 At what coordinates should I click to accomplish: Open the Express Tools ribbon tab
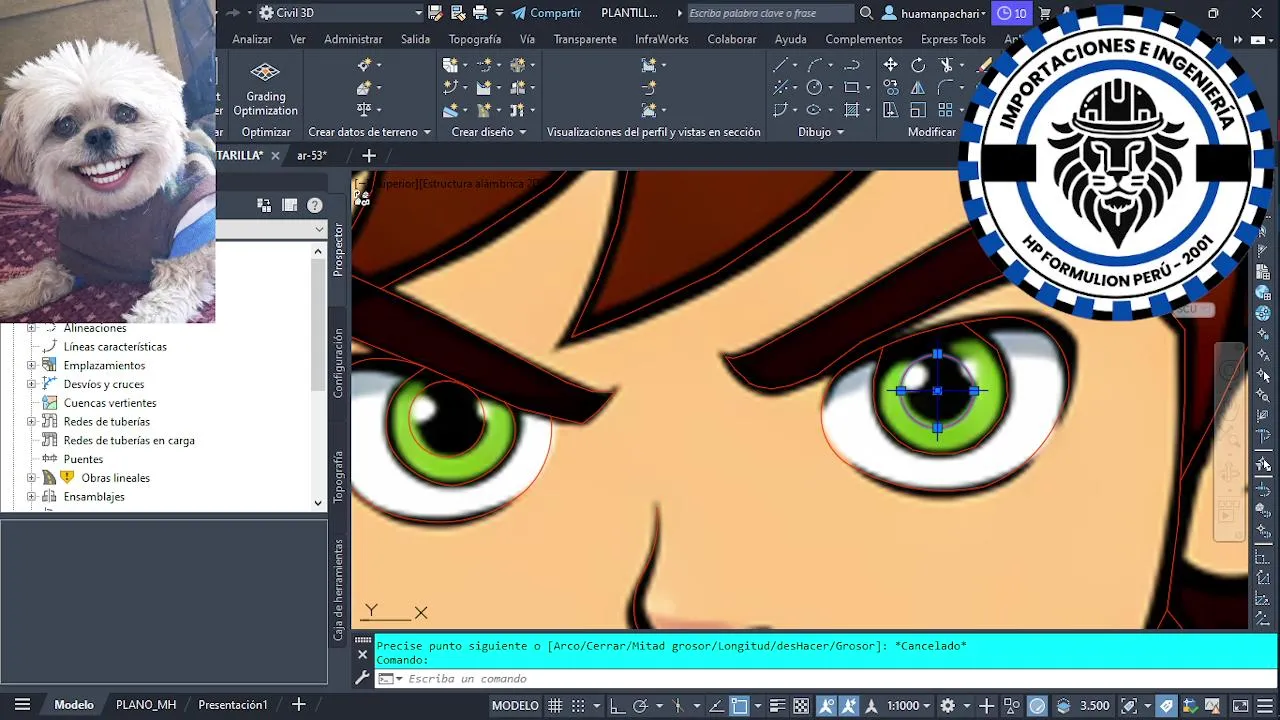pyautogui.click(x=953, y=39)
